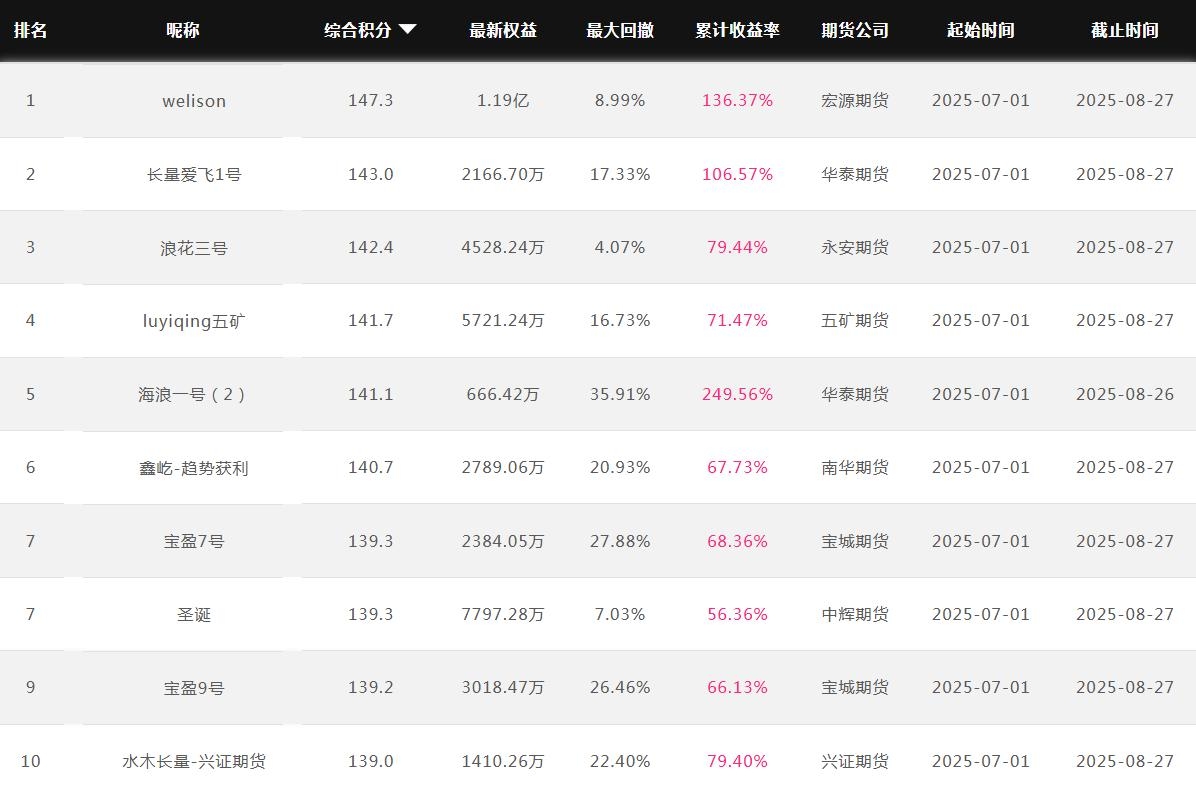This screenshot has width=1196, height=795.
Task: Click the 139.0 score cell
Action: 371,761
